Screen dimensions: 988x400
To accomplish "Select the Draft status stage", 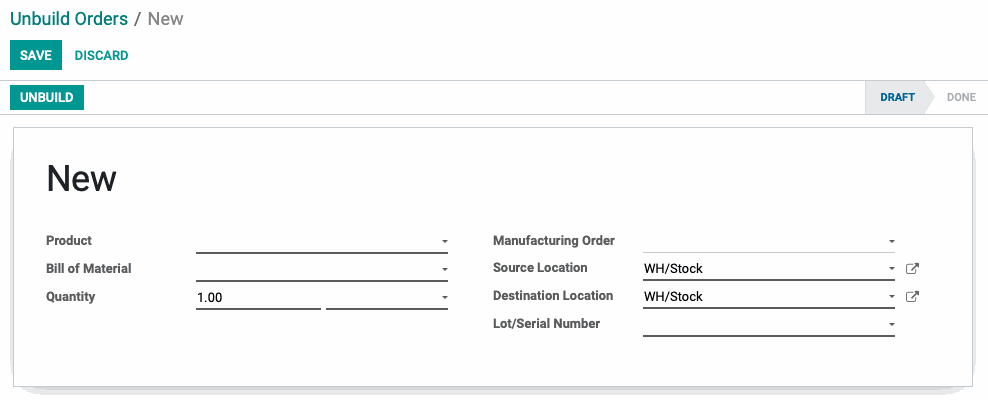I will [897, 98].
